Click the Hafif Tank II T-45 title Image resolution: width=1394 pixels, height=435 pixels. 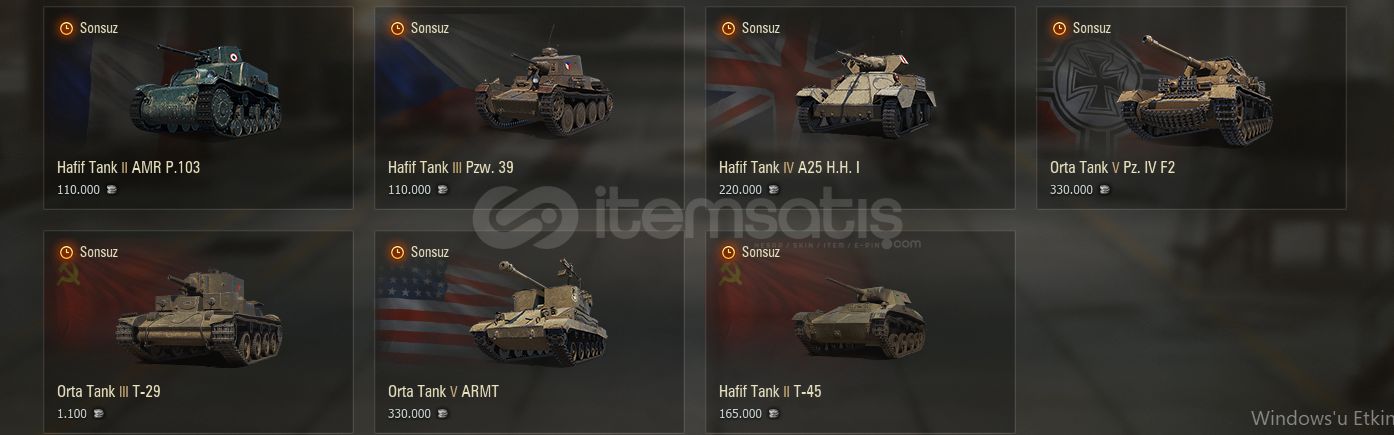coord(770,391)
